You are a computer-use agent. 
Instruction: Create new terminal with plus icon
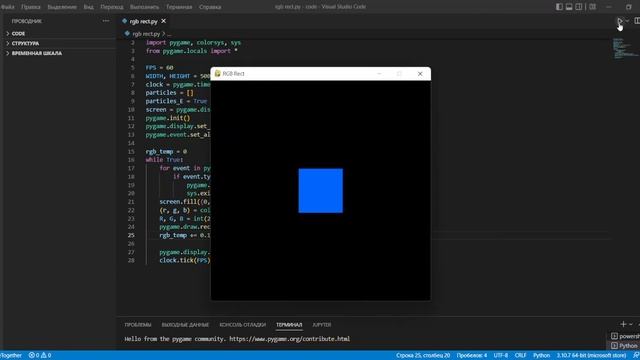[x=623, y=324]
